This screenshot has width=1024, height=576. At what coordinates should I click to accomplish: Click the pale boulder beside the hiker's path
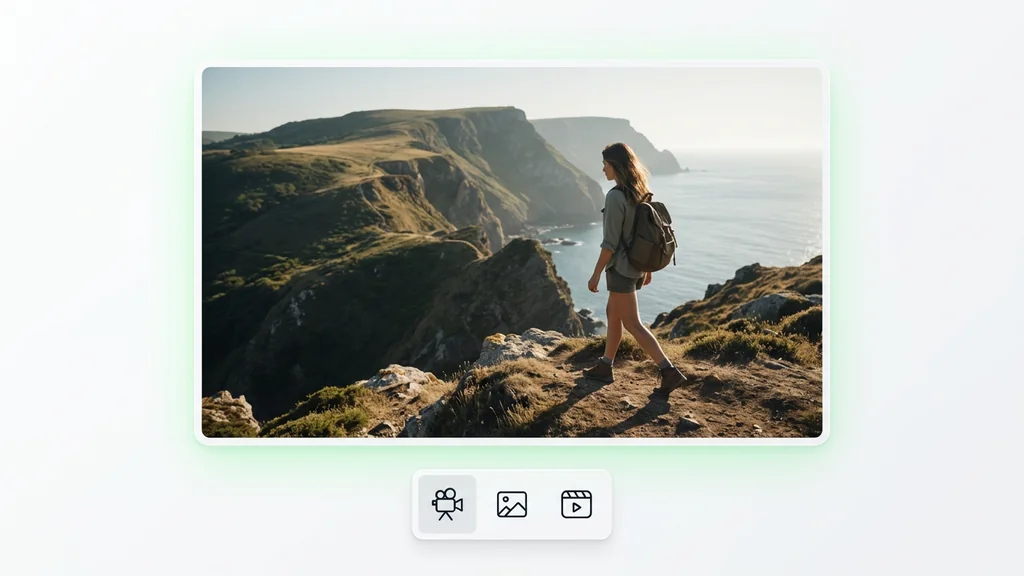[519, 346]
